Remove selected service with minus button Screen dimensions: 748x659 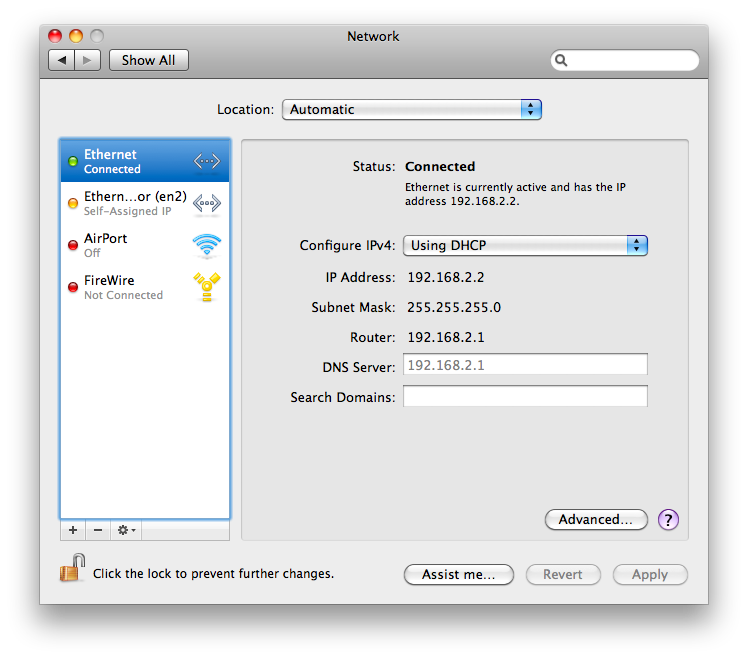pos(98,530)
